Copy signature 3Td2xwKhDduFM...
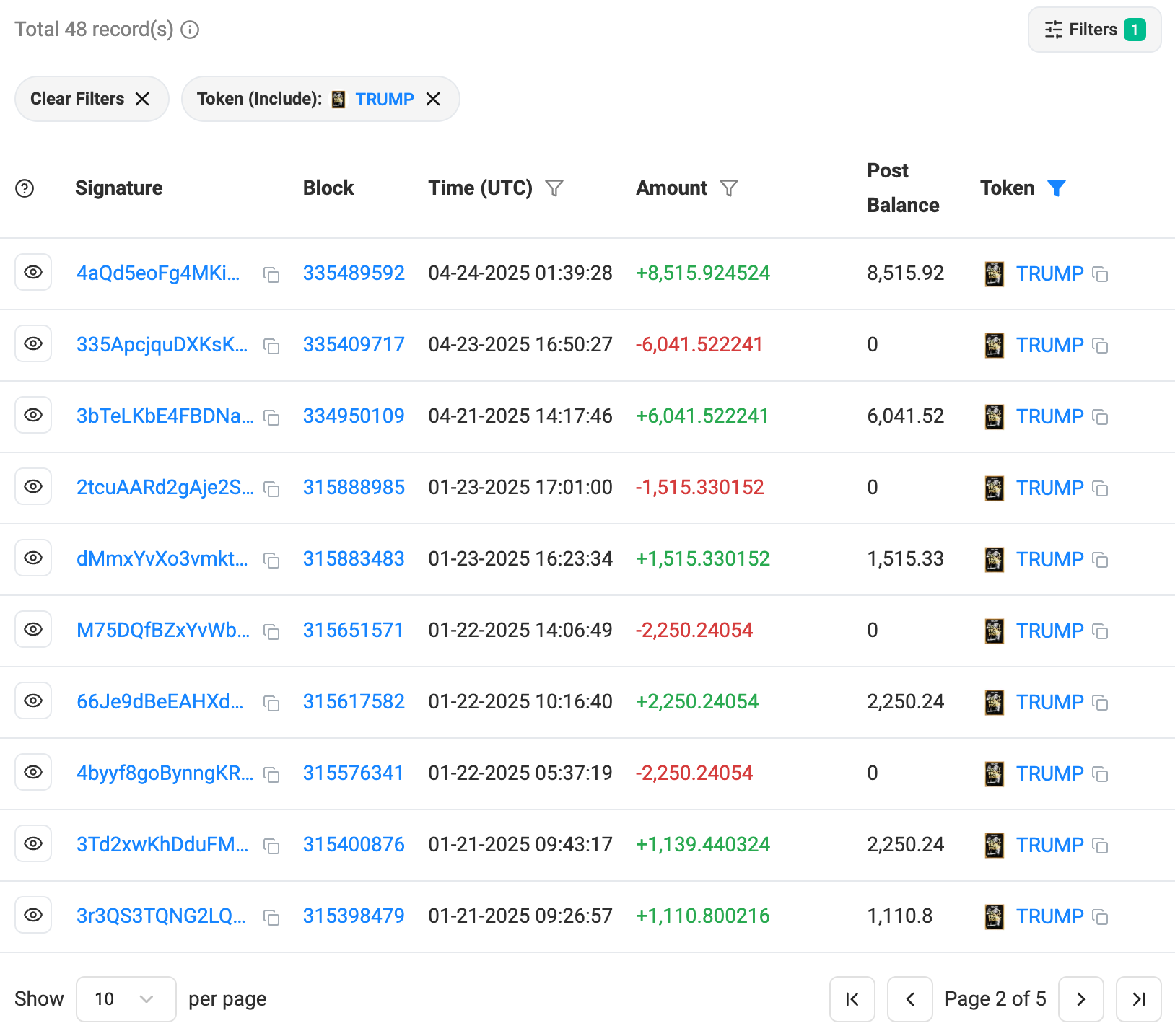Screen dimensions: 1175x1036 [271, 846]
